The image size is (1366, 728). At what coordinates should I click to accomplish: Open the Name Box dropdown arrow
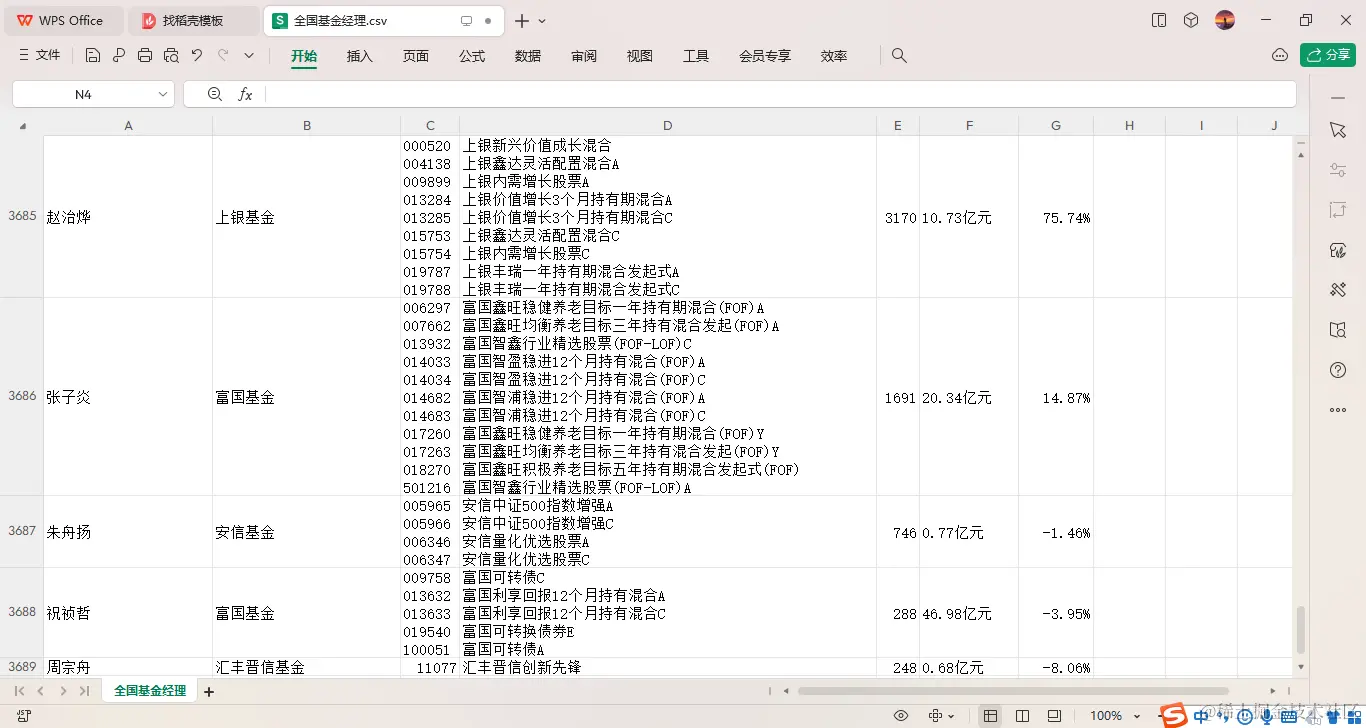[x=163, y=94]
